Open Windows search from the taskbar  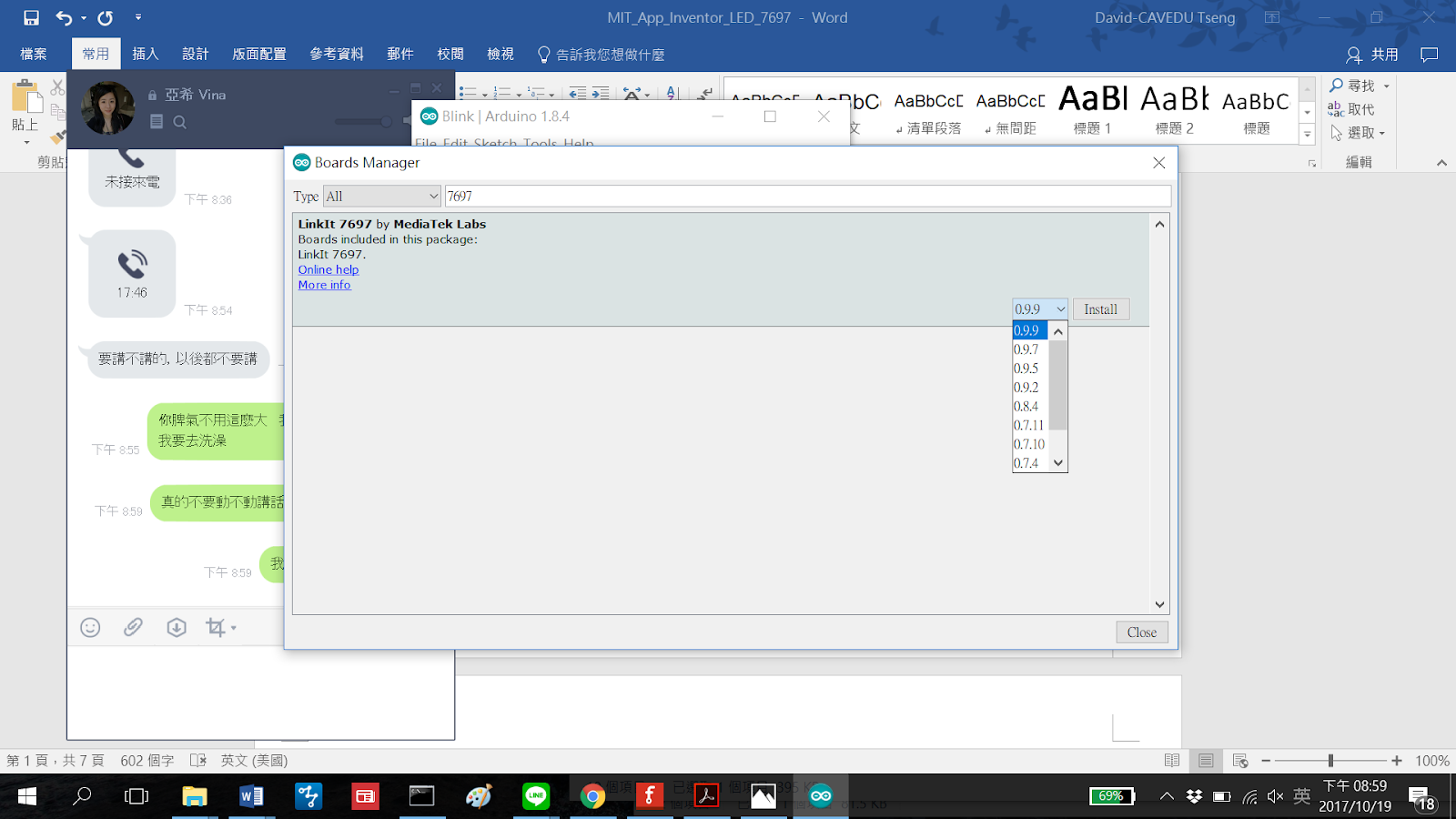(82, 796)
